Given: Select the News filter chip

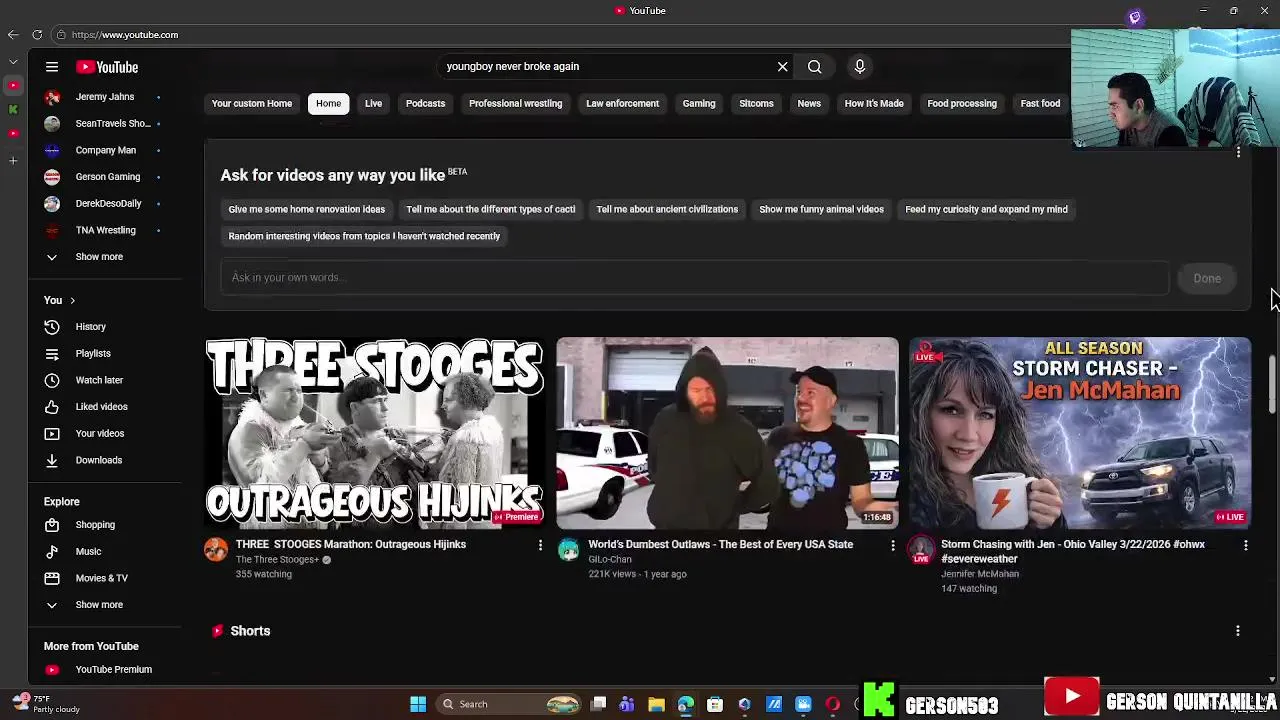Looking at the screenshot, I should 809,103.
